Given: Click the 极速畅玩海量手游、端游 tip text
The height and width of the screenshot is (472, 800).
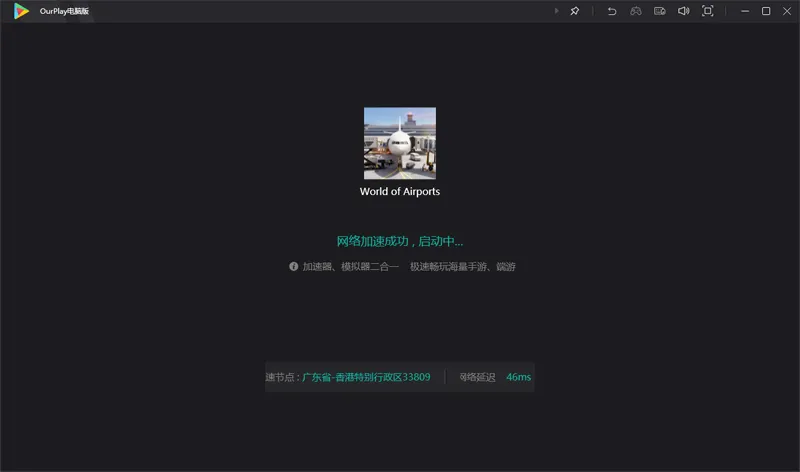Looking at the screenshot, I should pos(463,266).
